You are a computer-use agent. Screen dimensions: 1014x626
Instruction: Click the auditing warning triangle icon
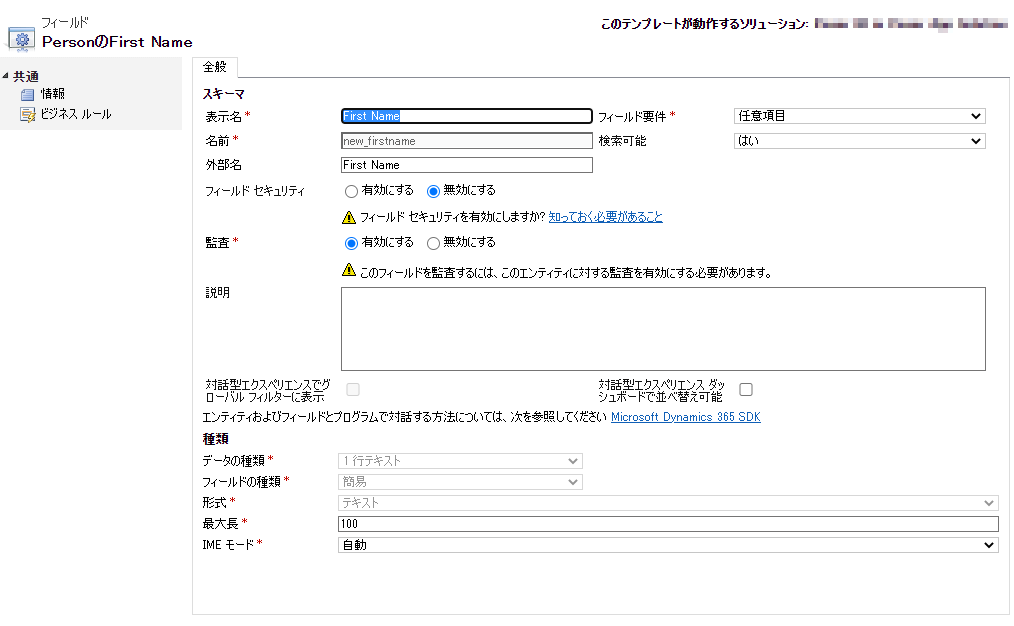349,270
